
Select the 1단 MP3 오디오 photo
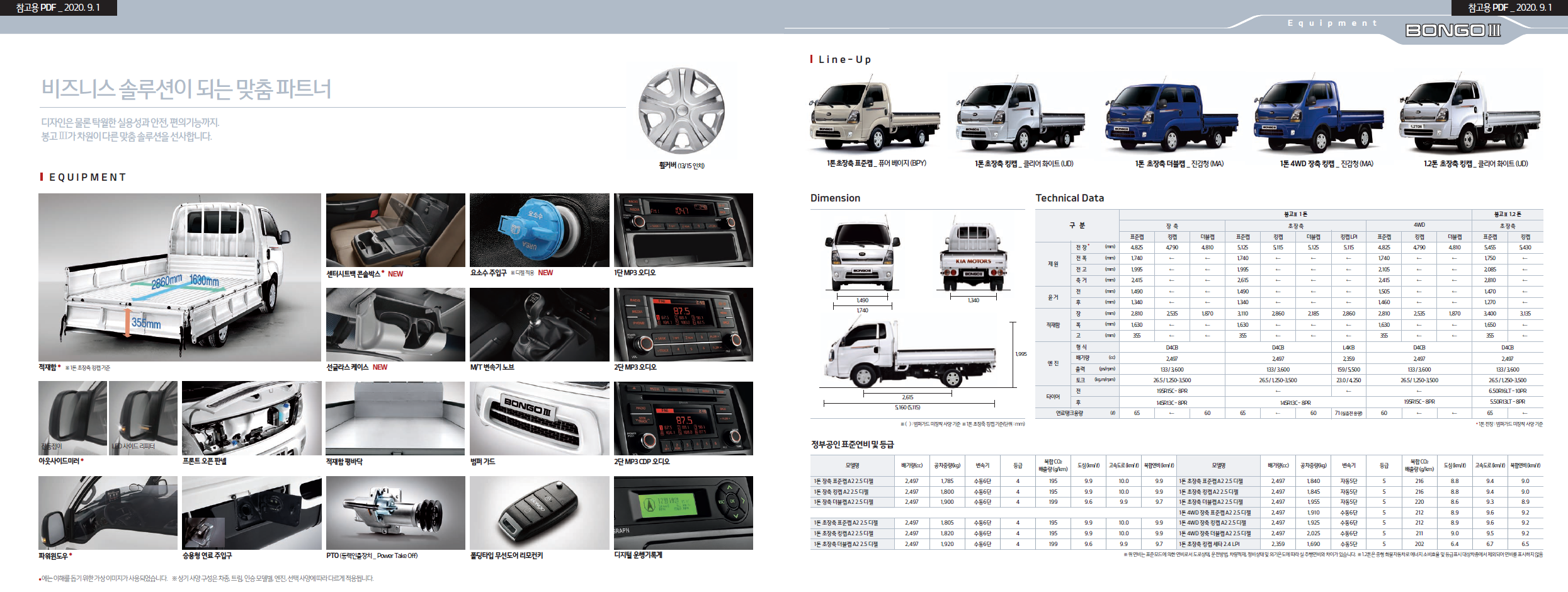683,230
